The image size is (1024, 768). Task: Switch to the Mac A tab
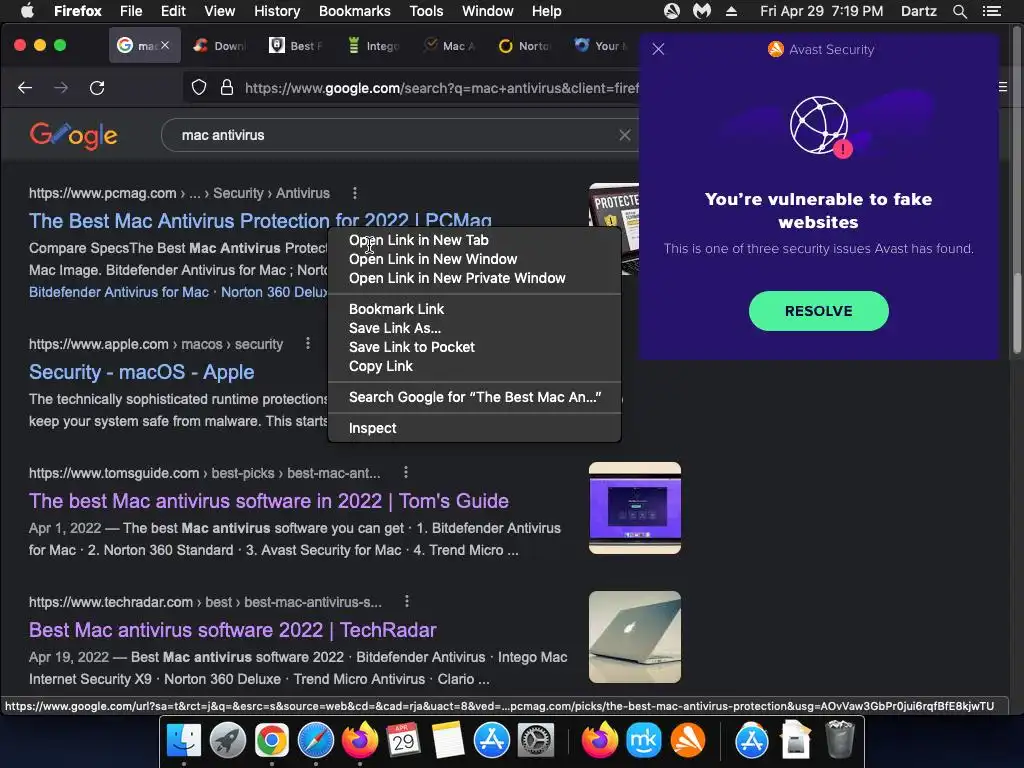pyautogui.click(x=450, y=46)
